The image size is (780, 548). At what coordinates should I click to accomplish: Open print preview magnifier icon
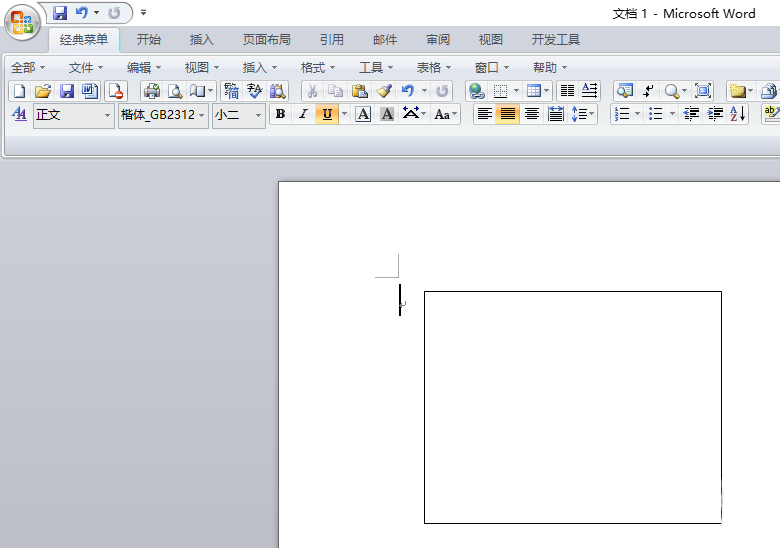pos(175,91)
